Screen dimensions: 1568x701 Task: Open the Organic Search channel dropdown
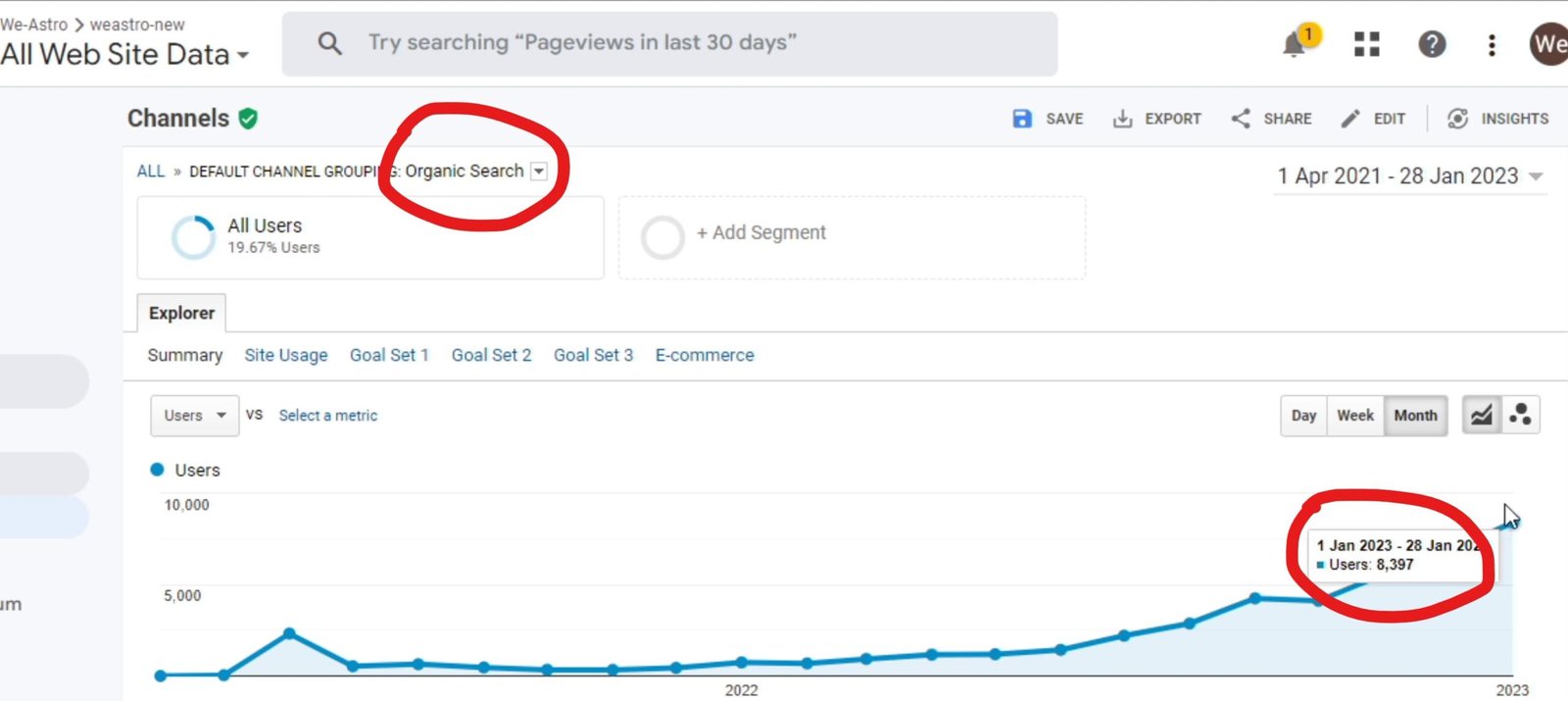click(538, 171)
